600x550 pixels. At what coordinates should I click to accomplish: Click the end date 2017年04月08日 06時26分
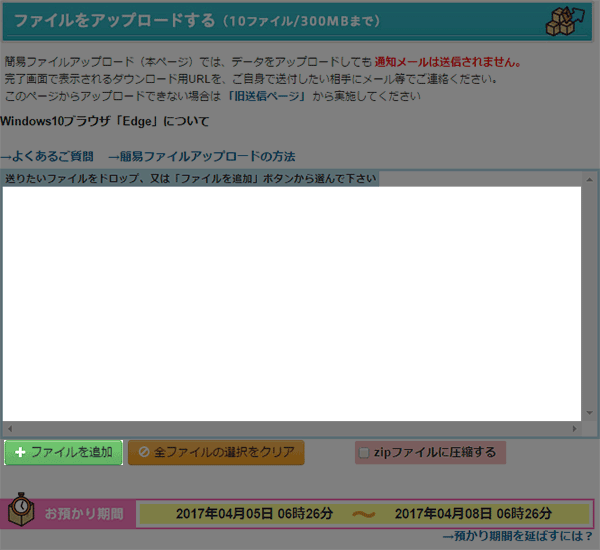click(473, 514)
